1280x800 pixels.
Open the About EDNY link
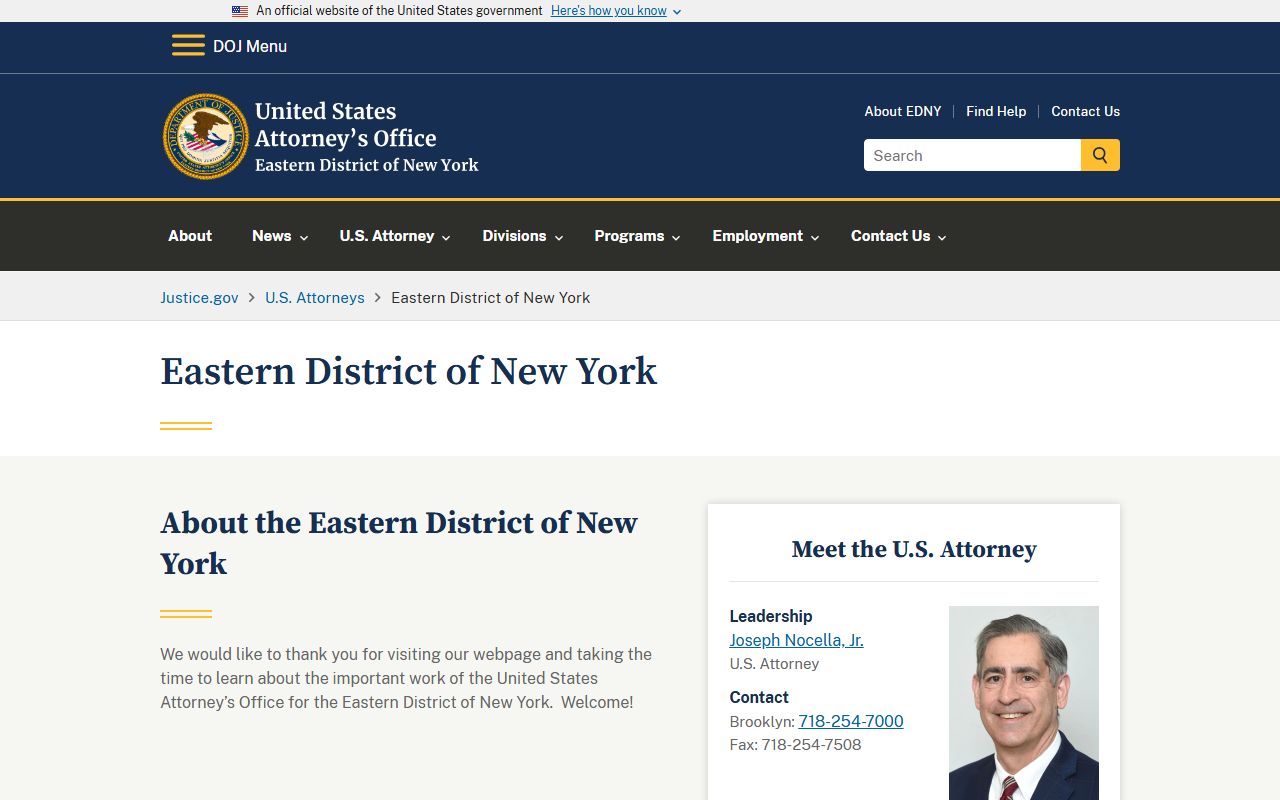pos(903,111)
